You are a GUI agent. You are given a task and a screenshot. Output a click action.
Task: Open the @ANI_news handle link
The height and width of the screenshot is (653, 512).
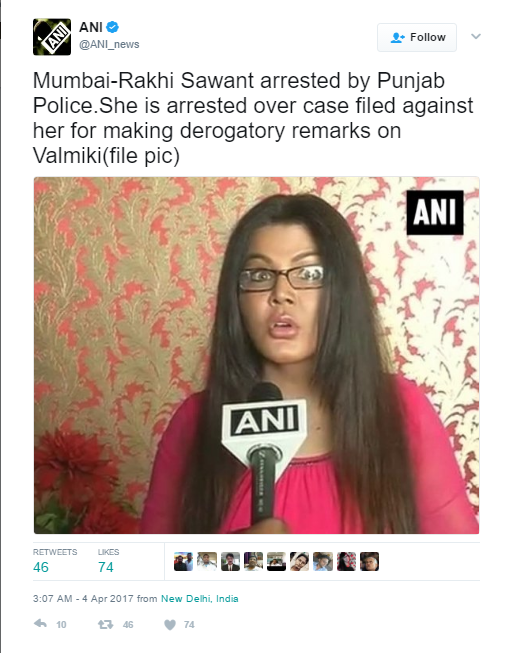[109, 44]
